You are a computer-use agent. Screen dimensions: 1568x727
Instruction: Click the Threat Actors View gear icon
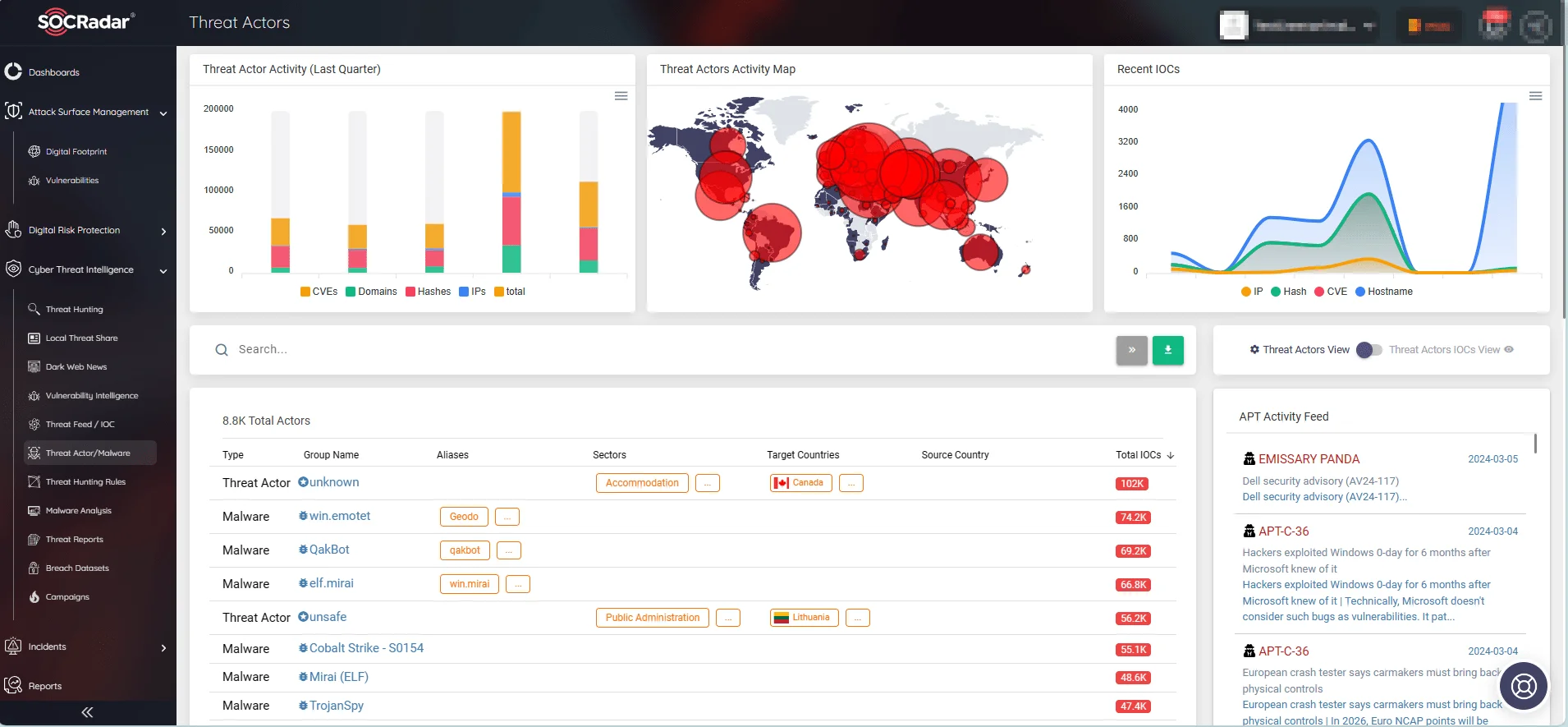coord(1254,349)
